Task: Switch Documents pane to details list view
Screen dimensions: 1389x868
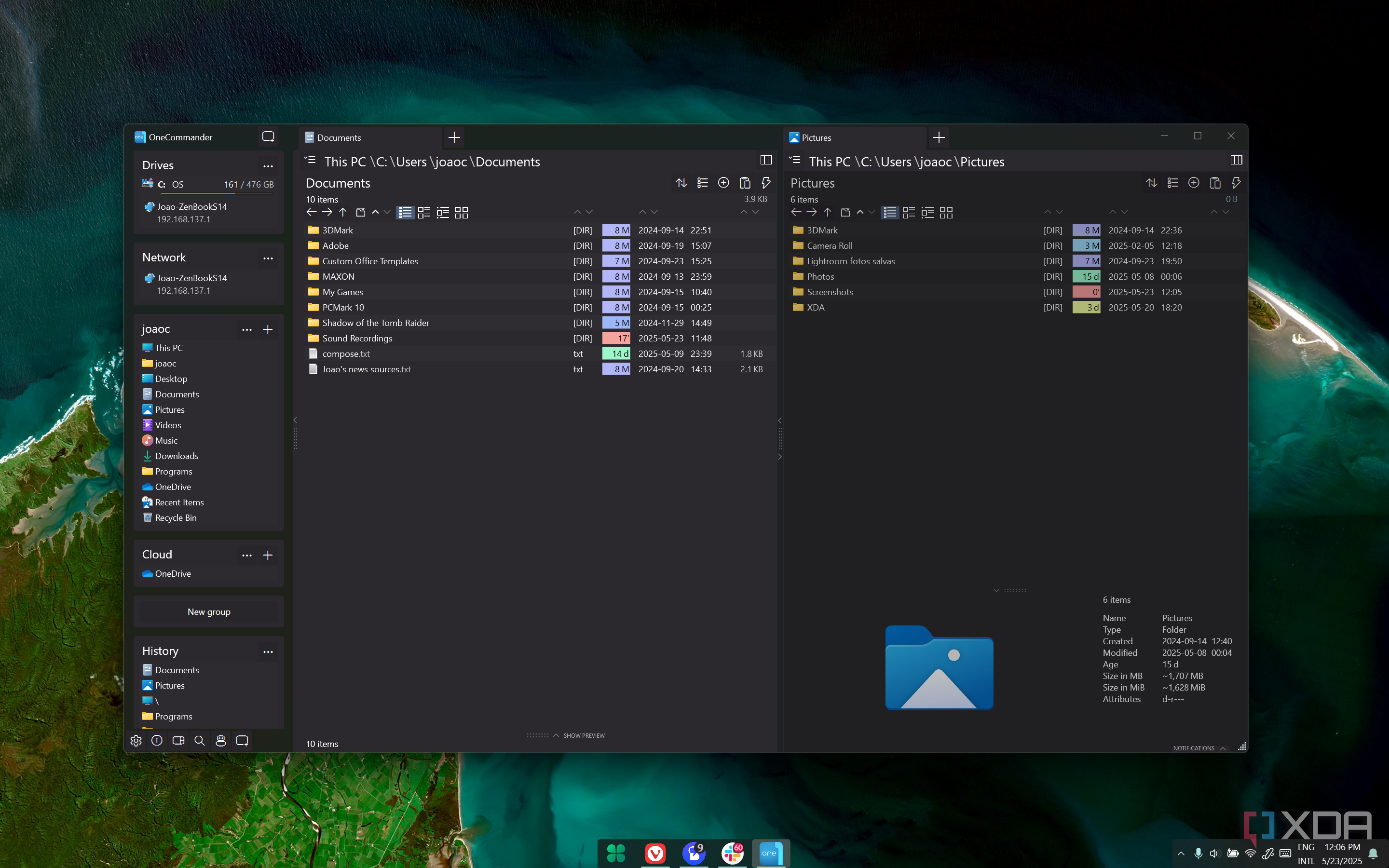Action: (x=405, y=212)
